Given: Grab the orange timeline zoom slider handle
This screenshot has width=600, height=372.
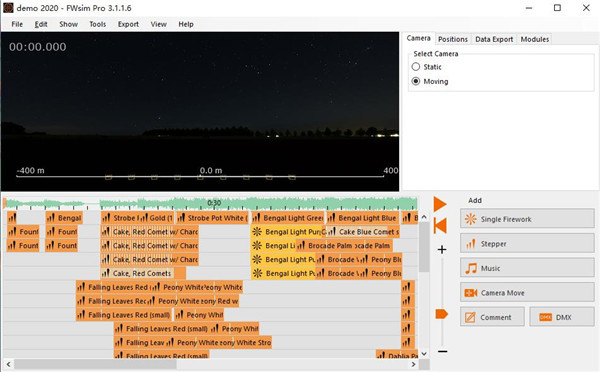Looking at the screenshot, I should 441,314.
